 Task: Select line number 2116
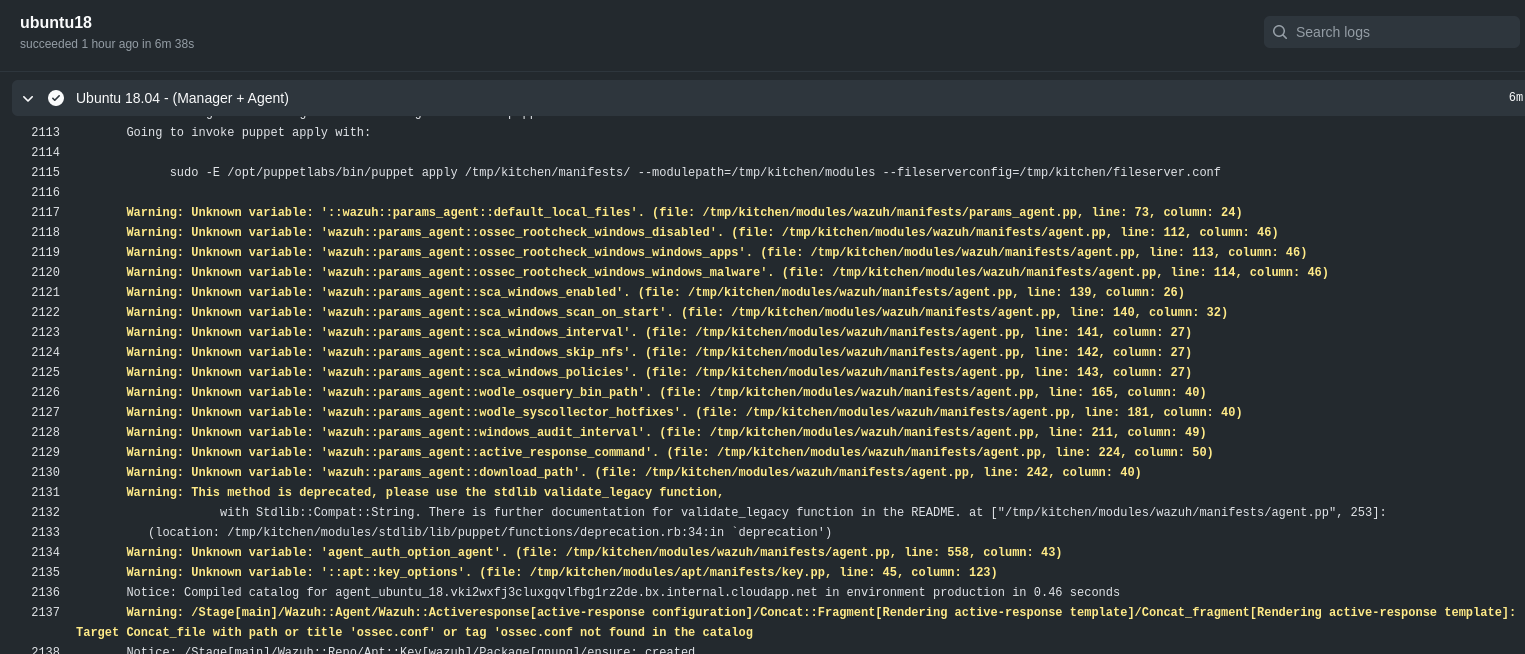(45, 193)
